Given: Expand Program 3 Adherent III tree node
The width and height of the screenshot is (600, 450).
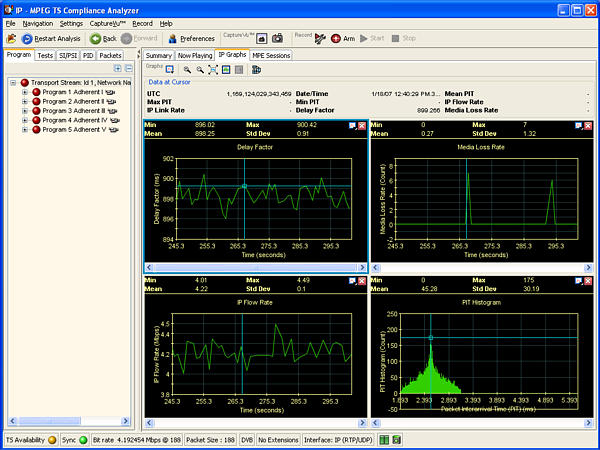Looking at the screenshot, I should click(x=24, y=110).
